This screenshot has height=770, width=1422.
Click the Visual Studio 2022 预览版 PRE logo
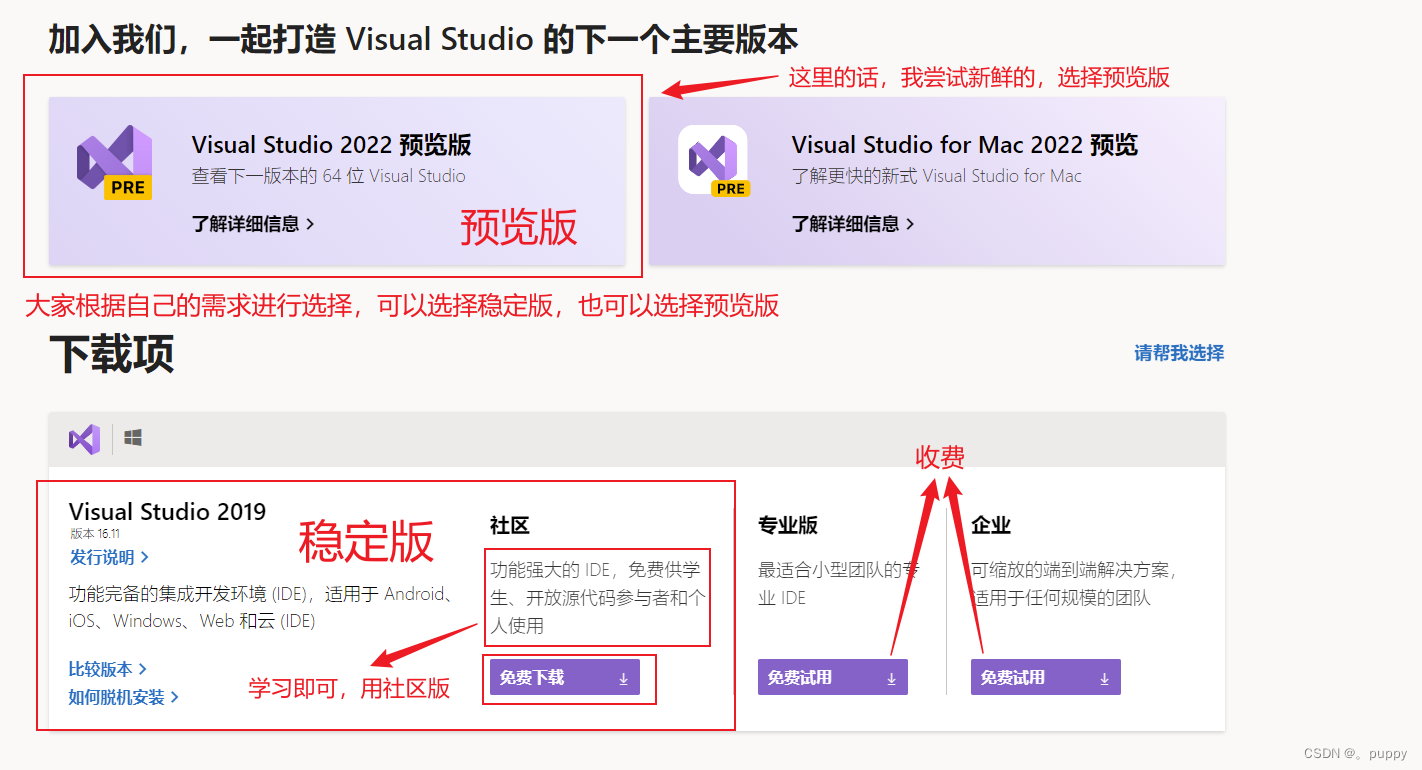coord(113,160)
